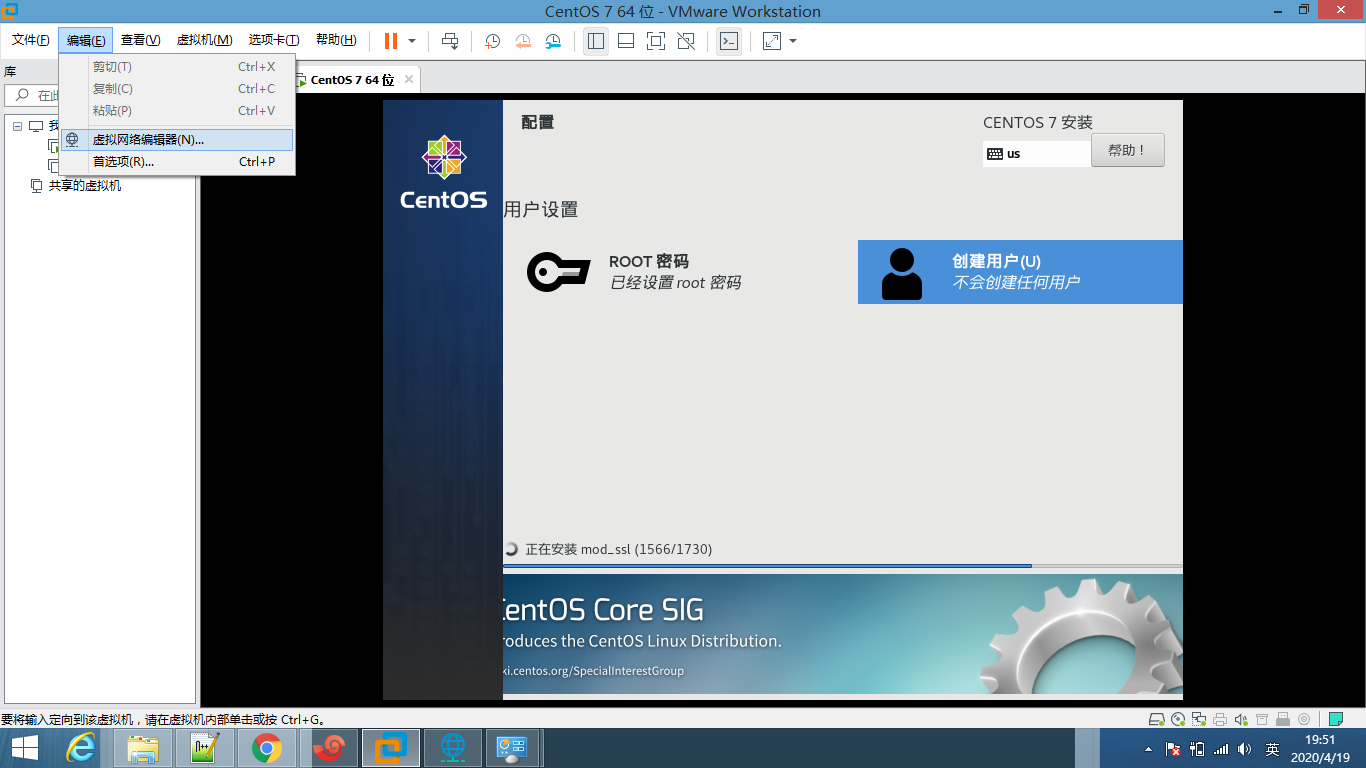
Task: Toggle the console view icon
Action: point(729,41)
